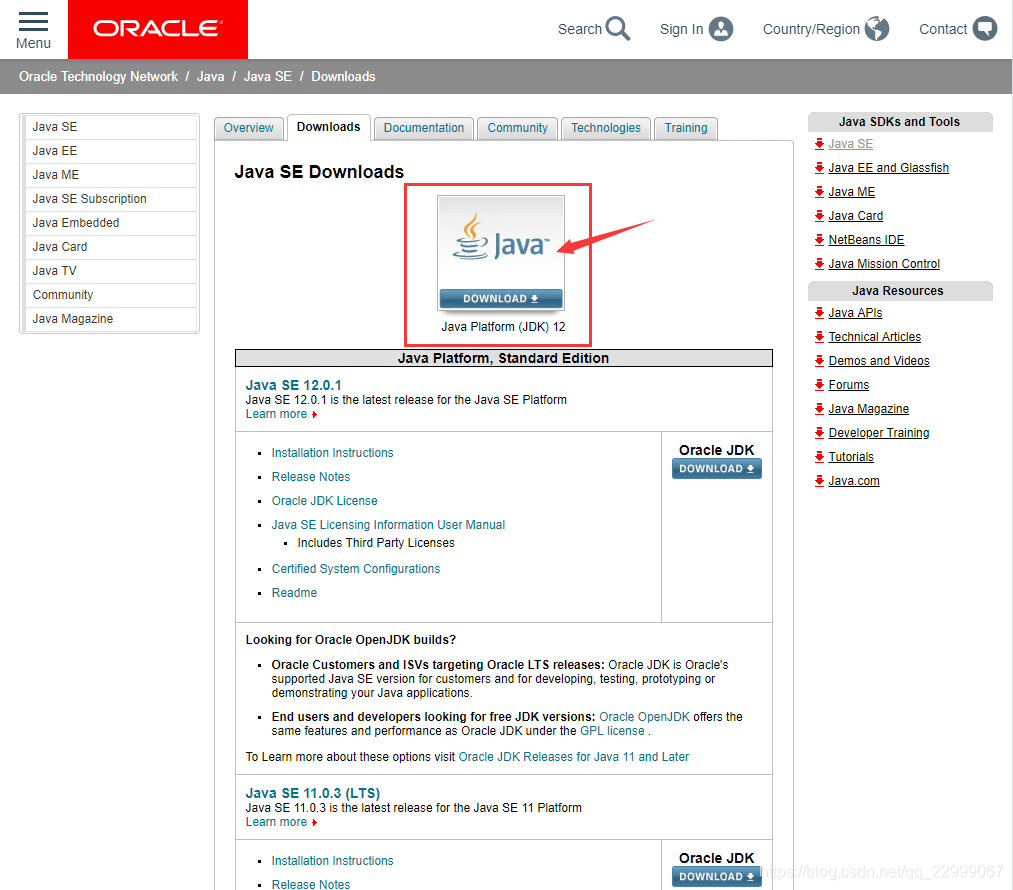Open Java SE Subscription in the sidebar

tap(110, 198)
